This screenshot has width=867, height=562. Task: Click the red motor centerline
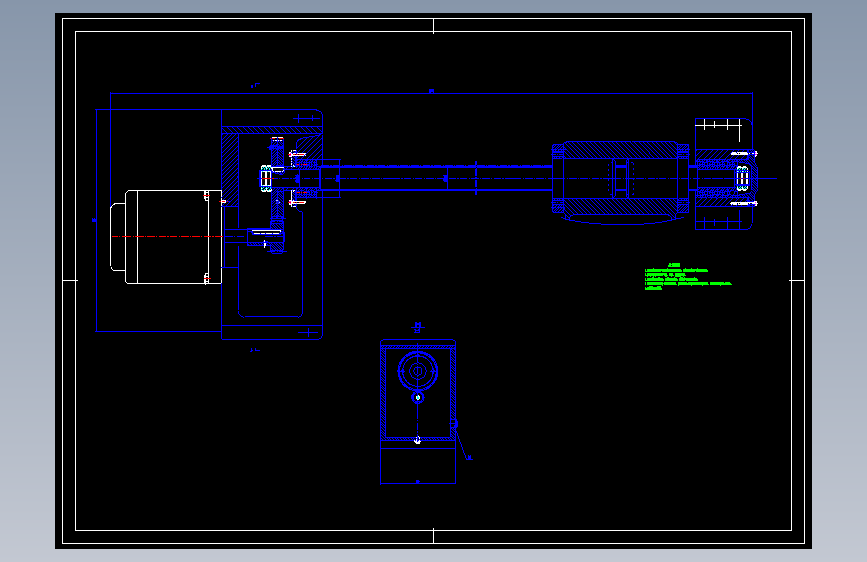pos(167,237)
